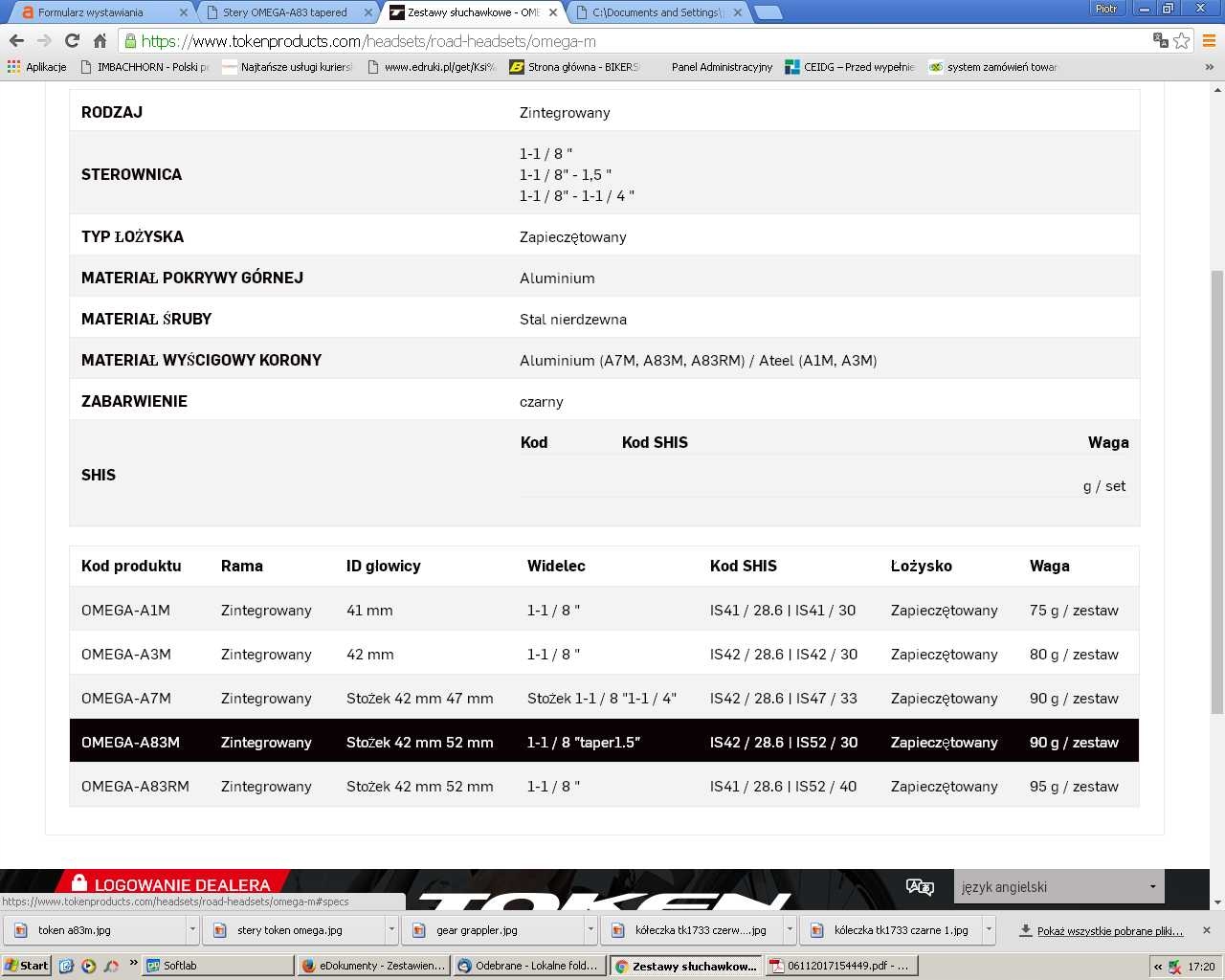Viewport: 1225px width, 980px height.
Task: Expand options for kółeczka tk1733 czarne 1.jpg
Action: (x=989, y=929)
